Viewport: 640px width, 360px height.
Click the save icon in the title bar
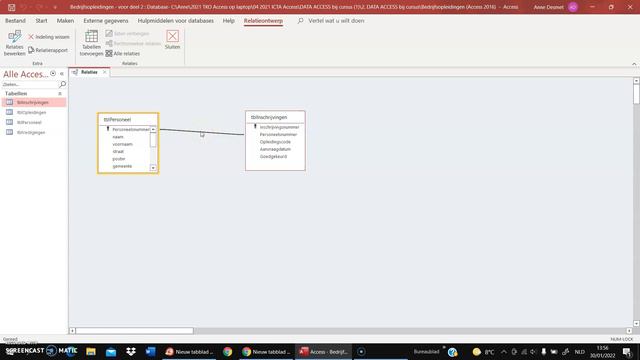point(11,7)
